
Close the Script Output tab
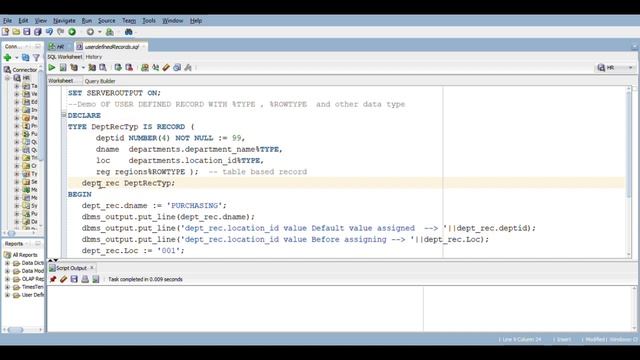pyautogui.click(x=92, y=268)
